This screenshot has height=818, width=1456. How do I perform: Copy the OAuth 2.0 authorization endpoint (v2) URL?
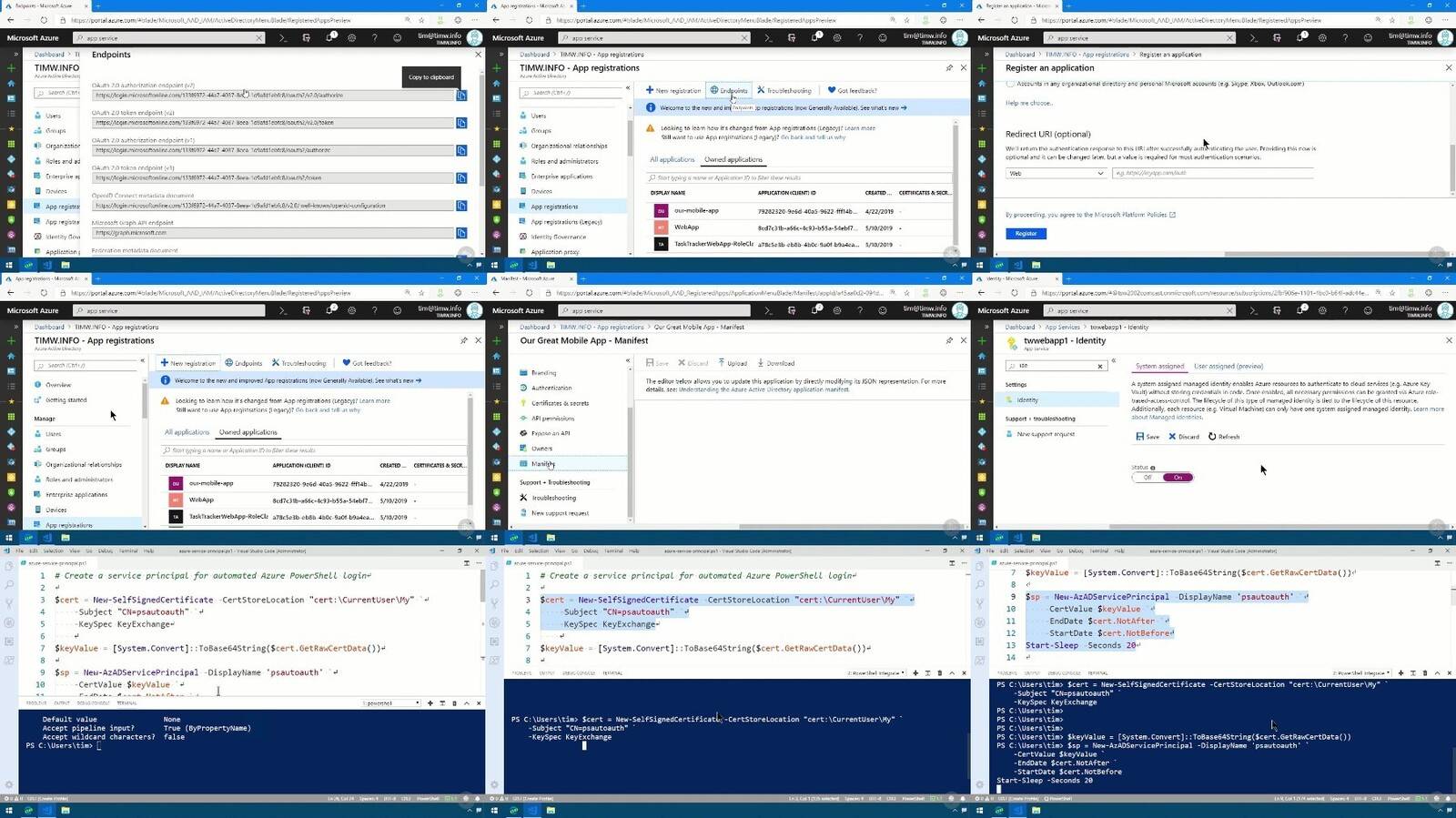pos(461,96)
